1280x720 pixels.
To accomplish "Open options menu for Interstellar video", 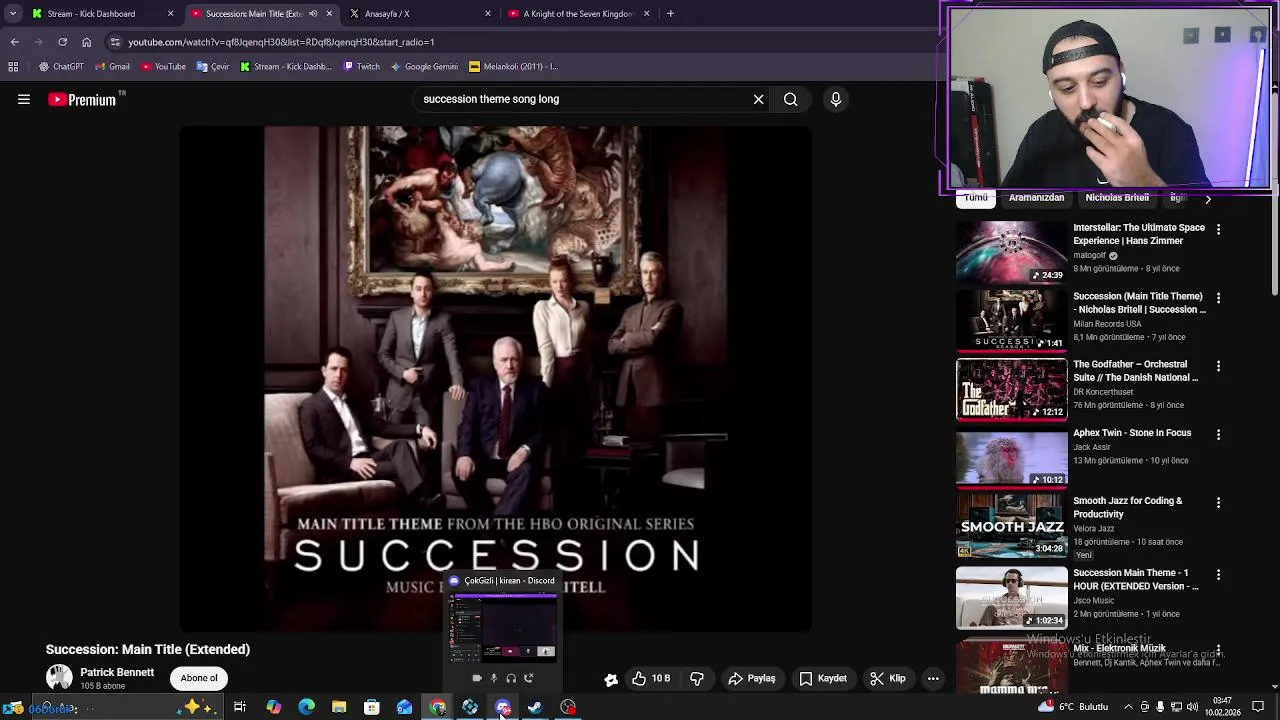I will tap(1218, 230).
